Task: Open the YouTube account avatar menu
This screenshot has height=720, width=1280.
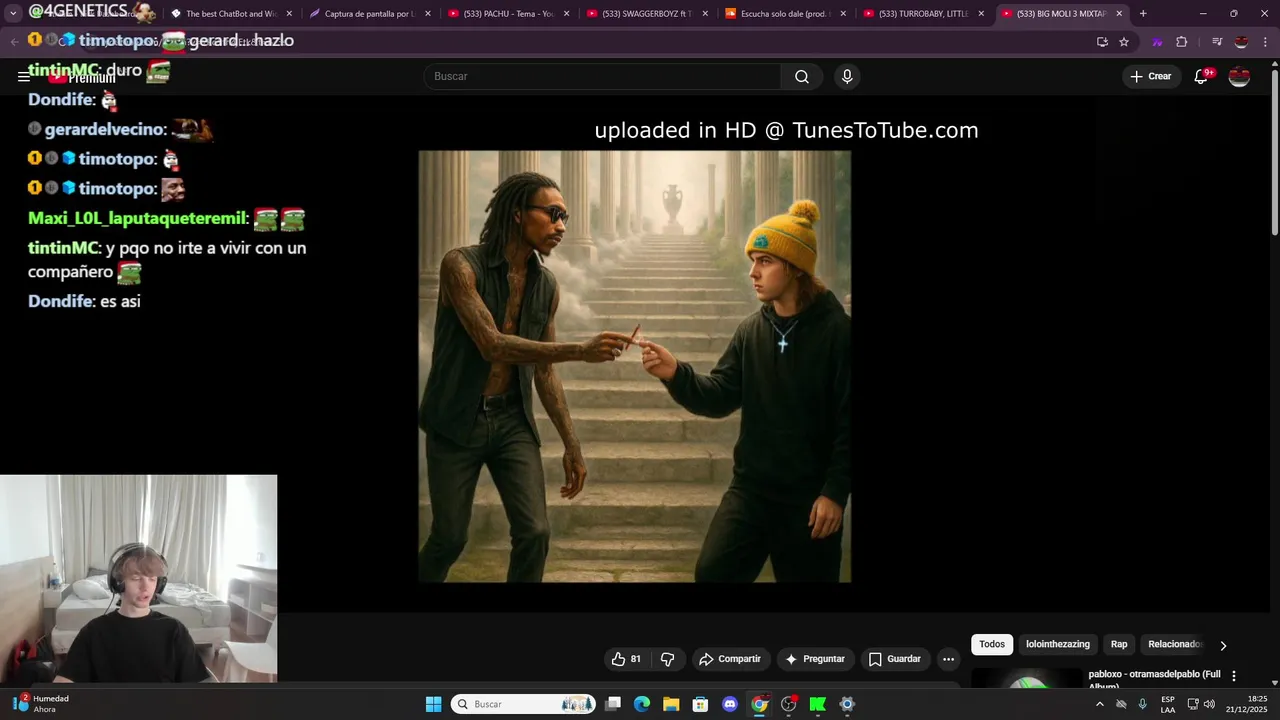Action: 1239,76
